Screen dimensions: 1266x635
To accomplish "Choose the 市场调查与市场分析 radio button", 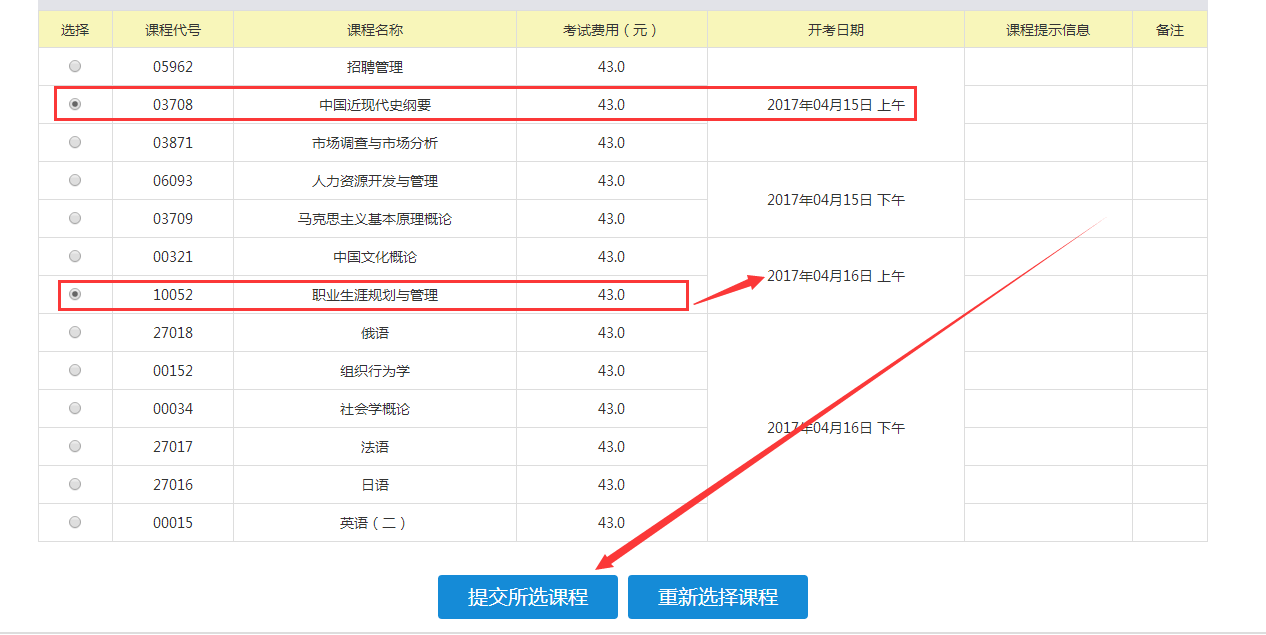I will coord(75,142).
